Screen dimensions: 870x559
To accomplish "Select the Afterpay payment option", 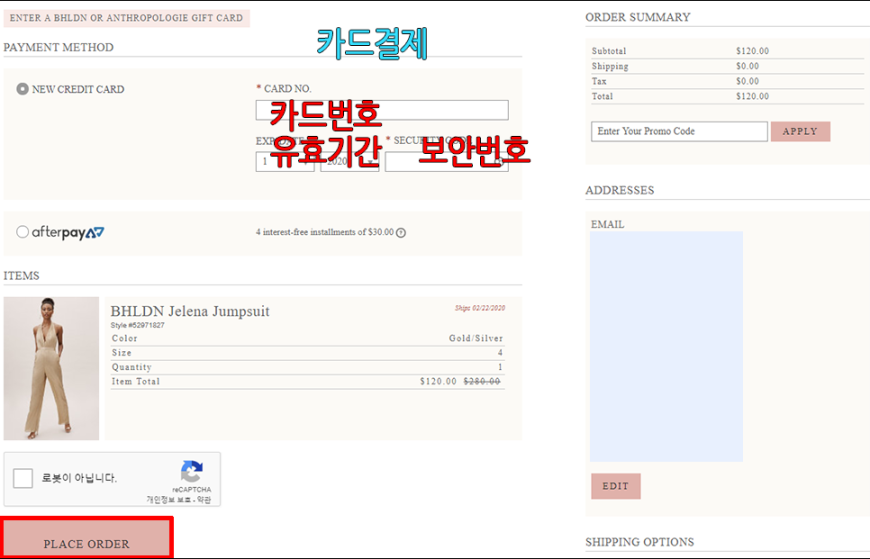I will (x=22, y=231).
